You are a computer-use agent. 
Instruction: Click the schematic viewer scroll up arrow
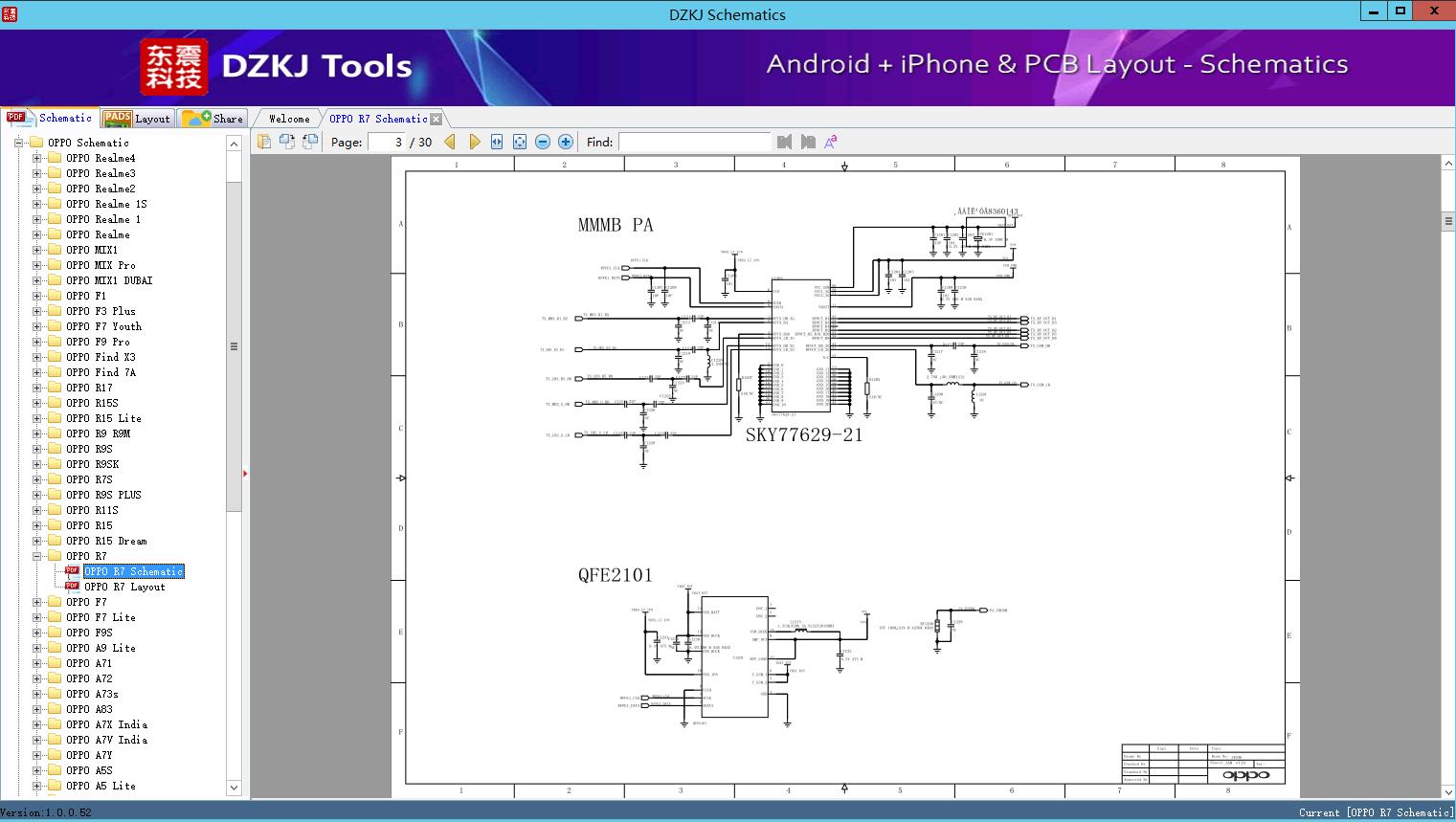[1448, 164]
